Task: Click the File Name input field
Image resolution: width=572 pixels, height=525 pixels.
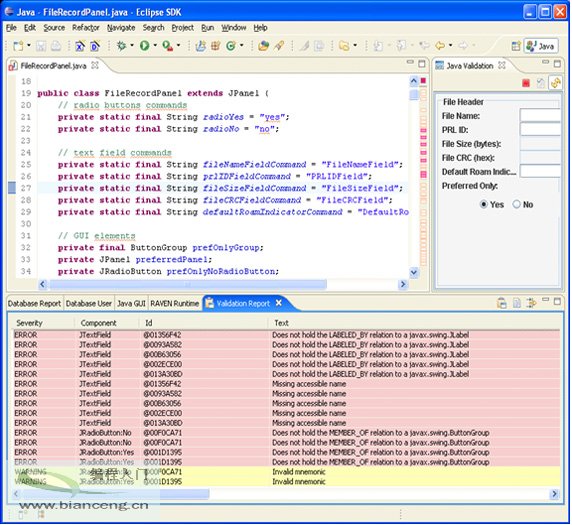Action: [540, 115]
